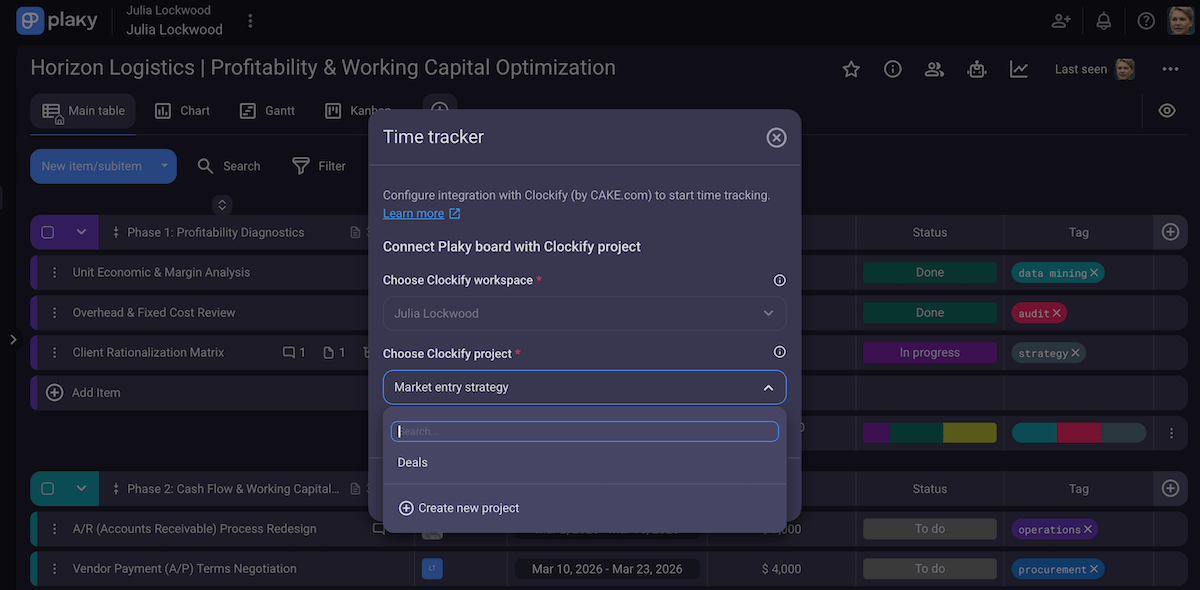Screen dimensions: 1200x590
Task: Click the In progress status cell
Action: coord(929,353)
